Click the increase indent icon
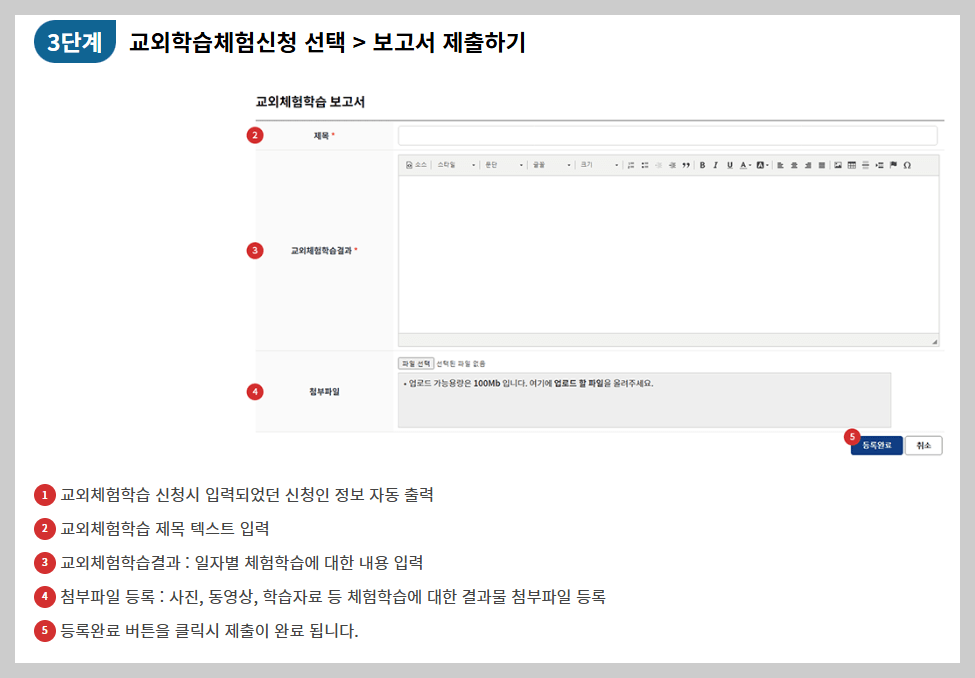The width and height of the screenshot is (975, 678). (x=674, y=166)
